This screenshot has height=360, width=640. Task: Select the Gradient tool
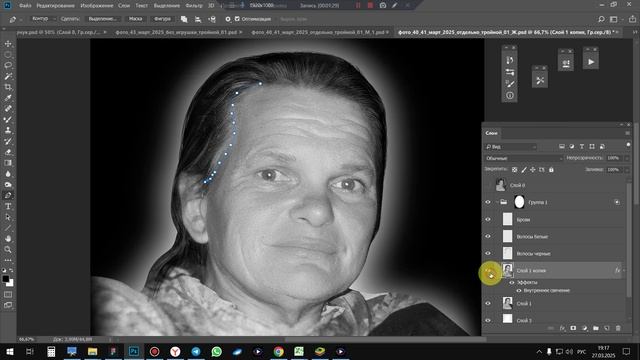click(x=8, y=163)
